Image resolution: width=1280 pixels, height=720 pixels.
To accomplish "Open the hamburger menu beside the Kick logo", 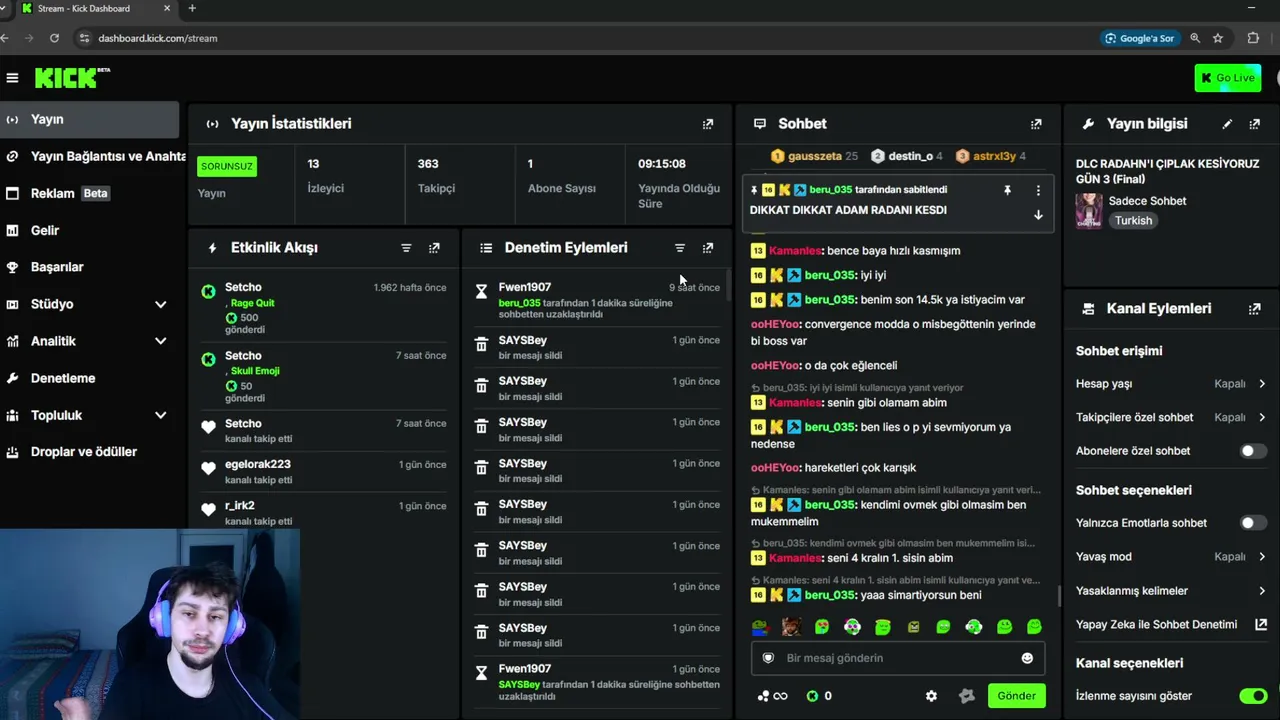I will [x=12, y=78].
